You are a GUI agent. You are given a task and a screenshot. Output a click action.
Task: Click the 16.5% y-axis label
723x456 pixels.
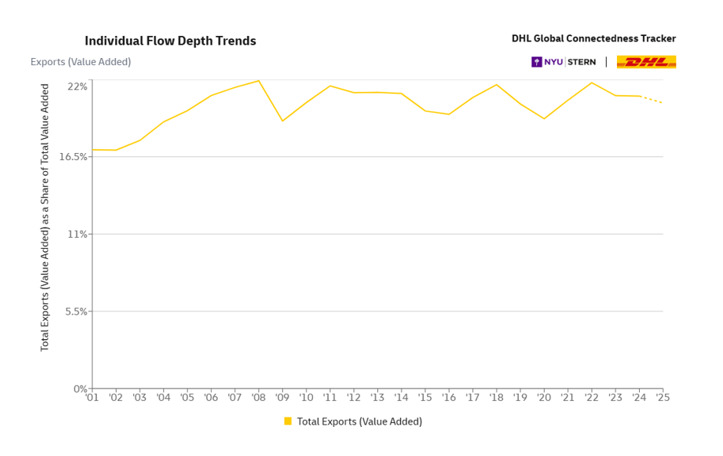click(72, 157)
